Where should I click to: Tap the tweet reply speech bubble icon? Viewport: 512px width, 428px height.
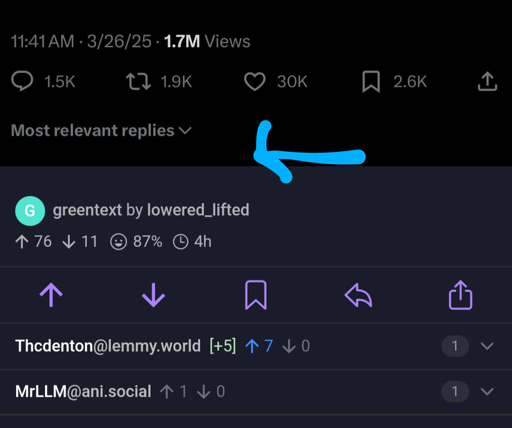click(x=22, y=81)
